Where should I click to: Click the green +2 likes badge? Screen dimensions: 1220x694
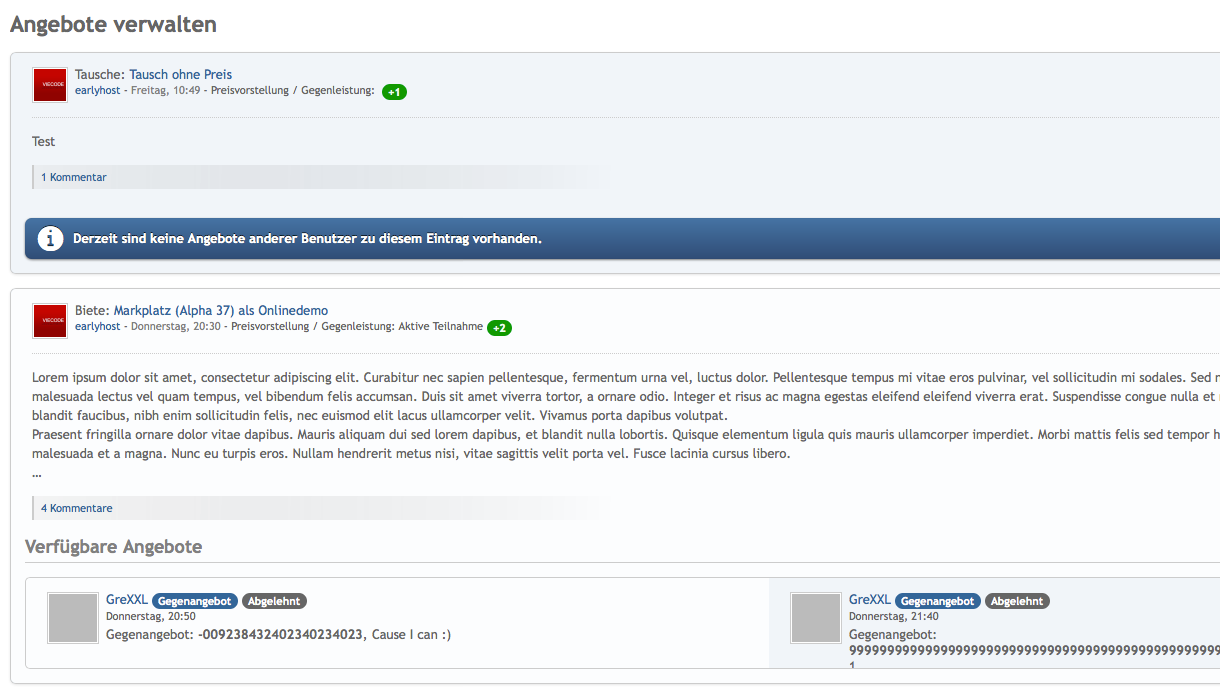click(499, 328)
